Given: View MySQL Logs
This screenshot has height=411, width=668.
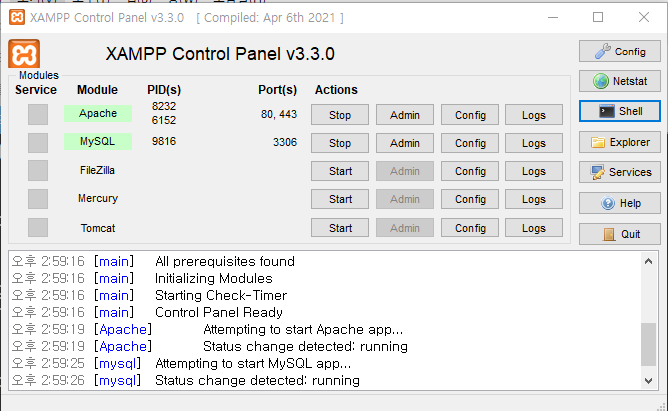Looking at the screenshot, I should [534, 143].
